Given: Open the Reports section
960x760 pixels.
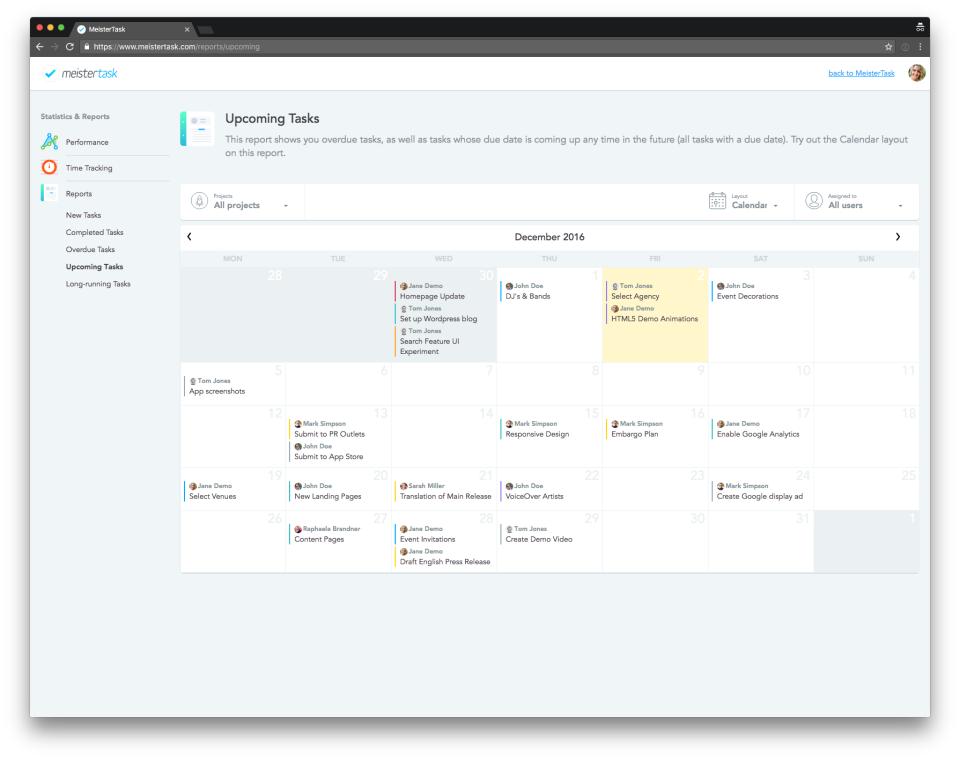Looking at the screenshot, I should pos(79,194).
